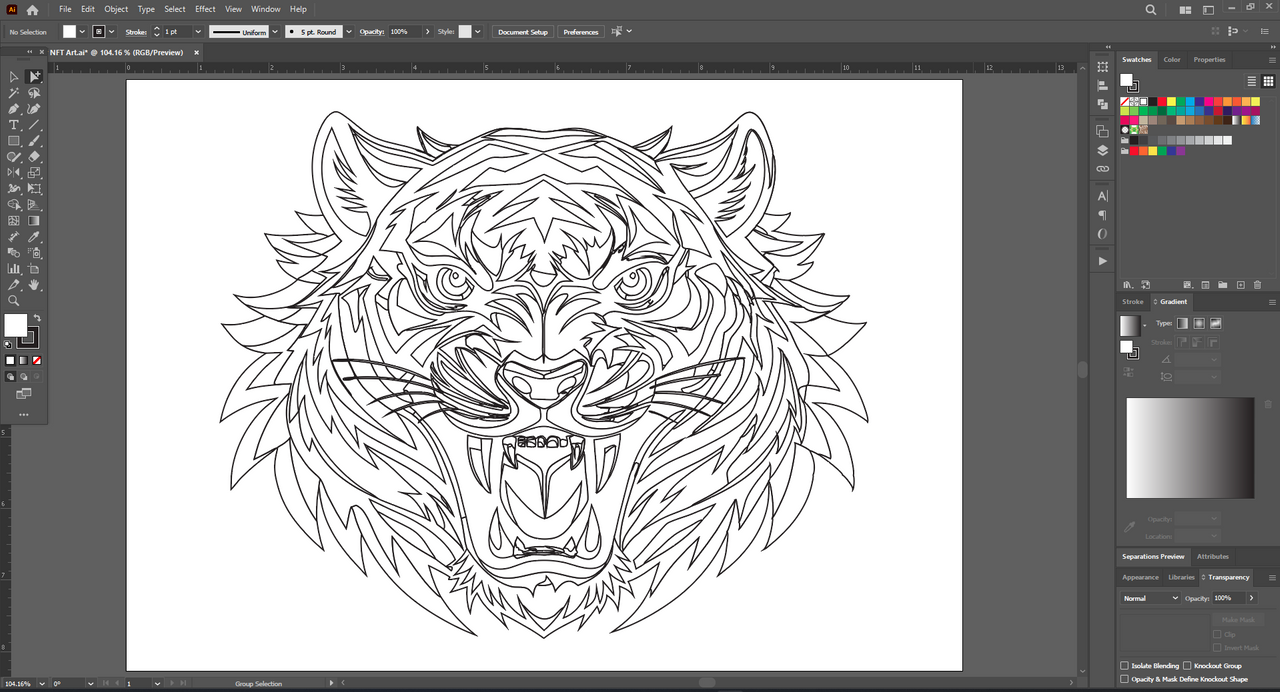The width and height of the screenshot is (1280, 692).
Task: Open the 5 pt. Round brush dropdown
Action: 348,32
